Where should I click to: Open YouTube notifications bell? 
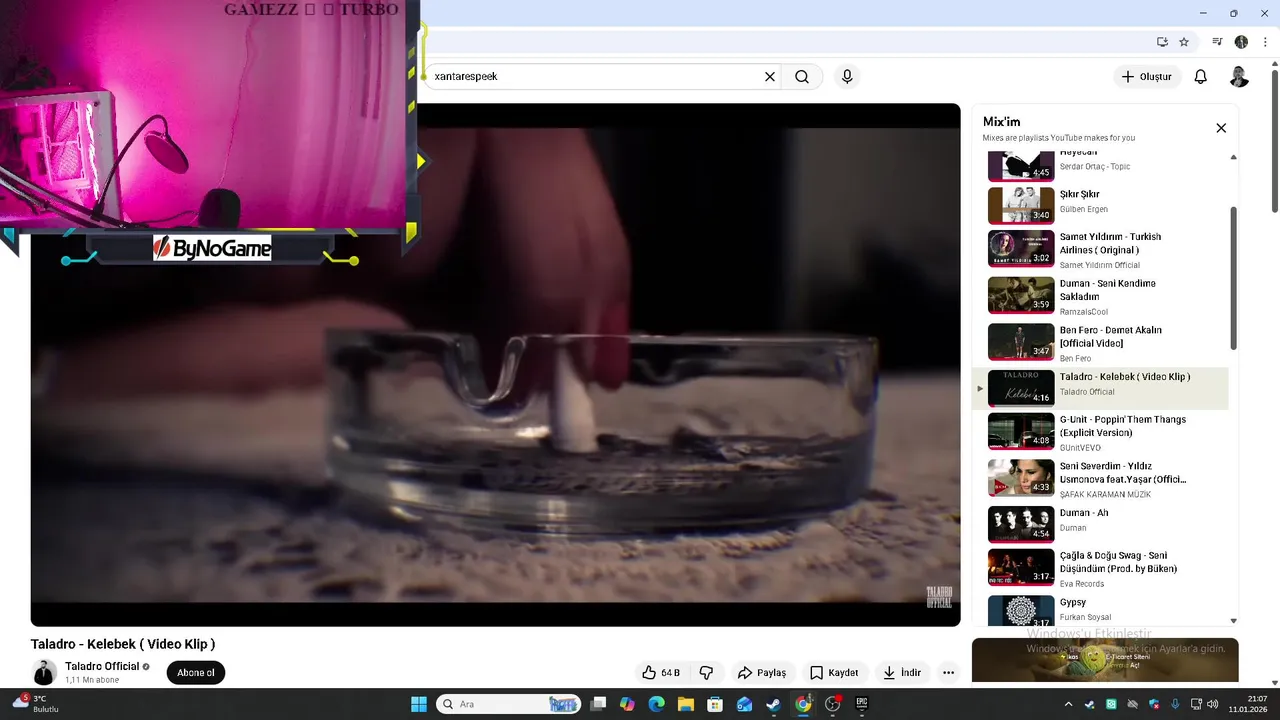(1201, 77)
